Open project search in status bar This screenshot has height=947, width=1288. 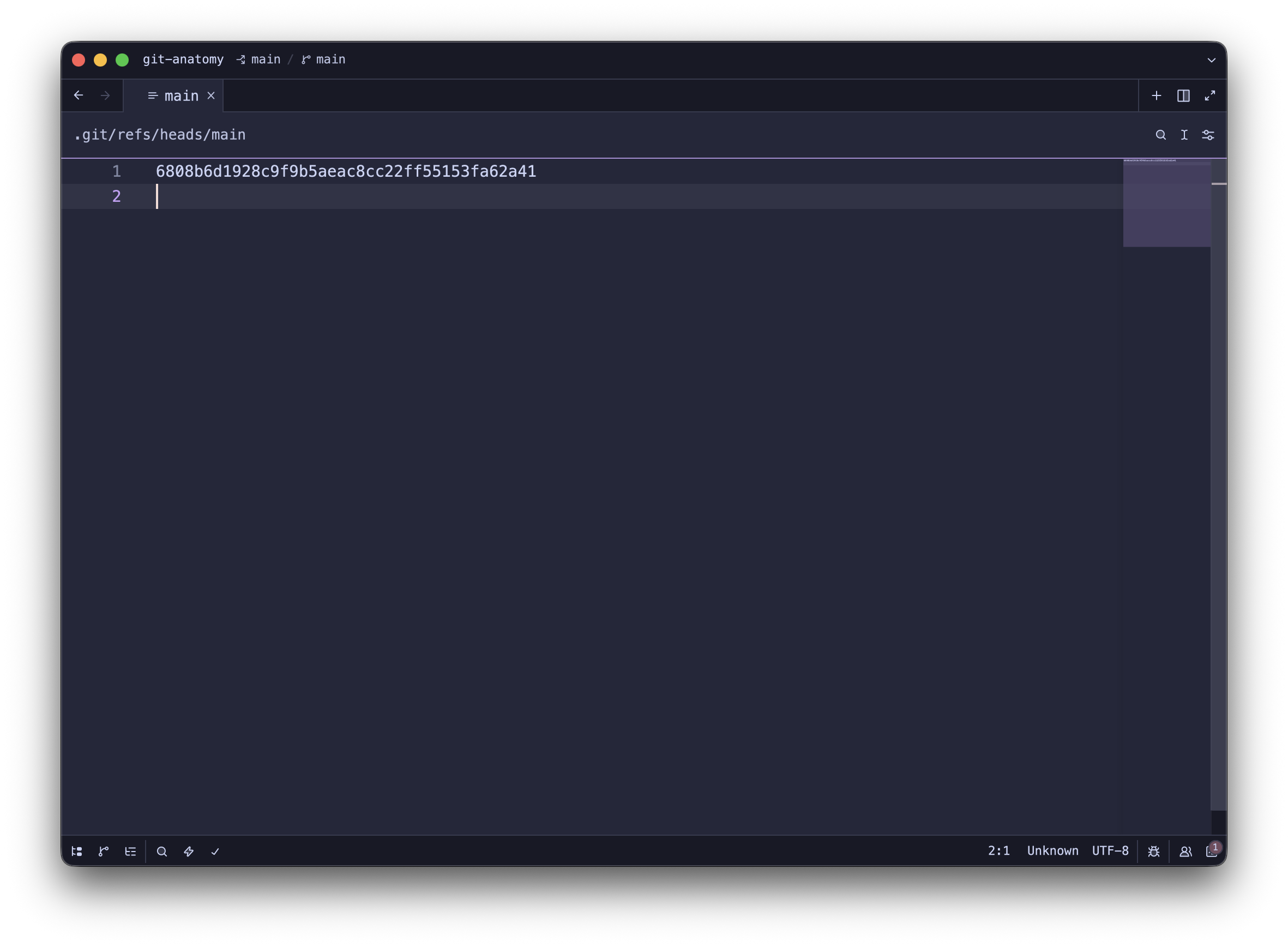coord(162,852)
